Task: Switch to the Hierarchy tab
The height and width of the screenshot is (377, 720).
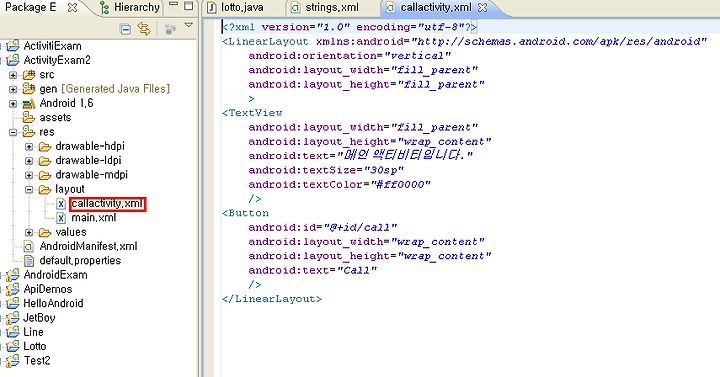Action: tap(136, 7)
